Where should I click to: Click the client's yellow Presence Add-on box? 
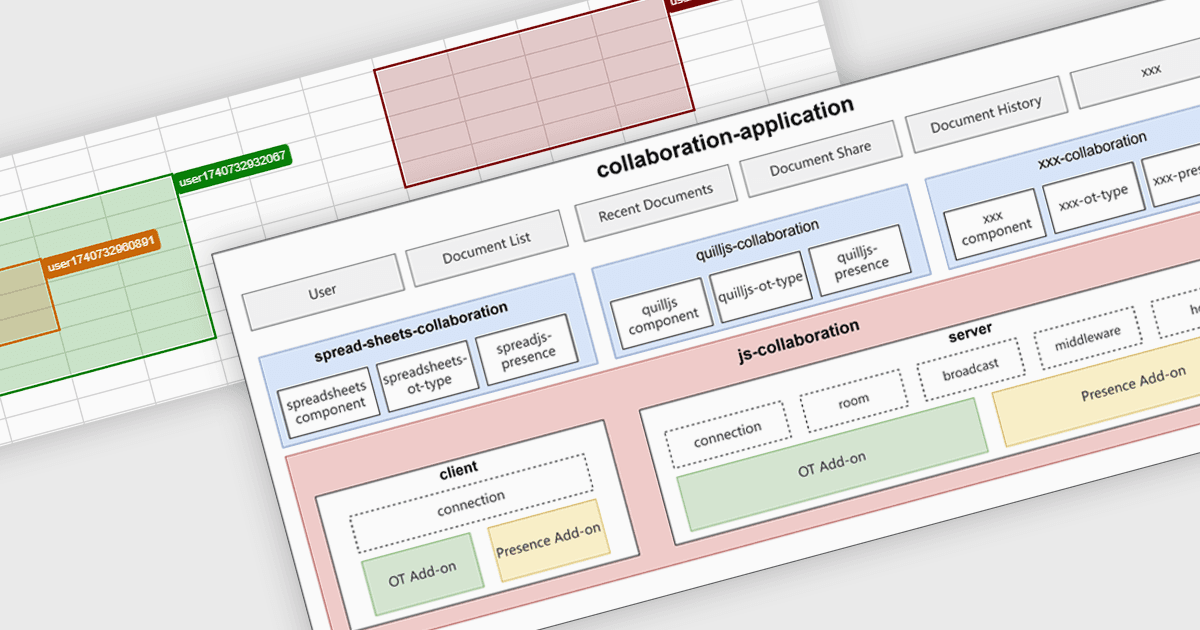tap(551, 542)
